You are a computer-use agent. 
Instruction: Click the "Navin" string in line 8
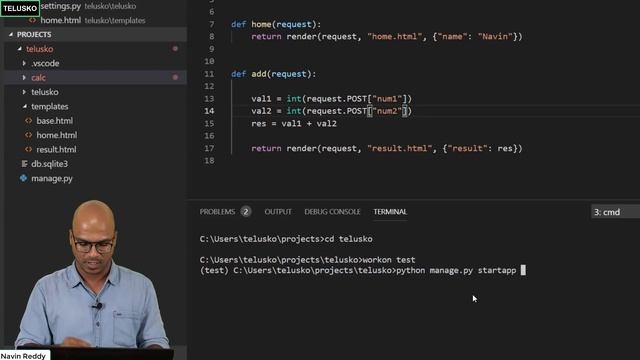[x=495, y=37]
